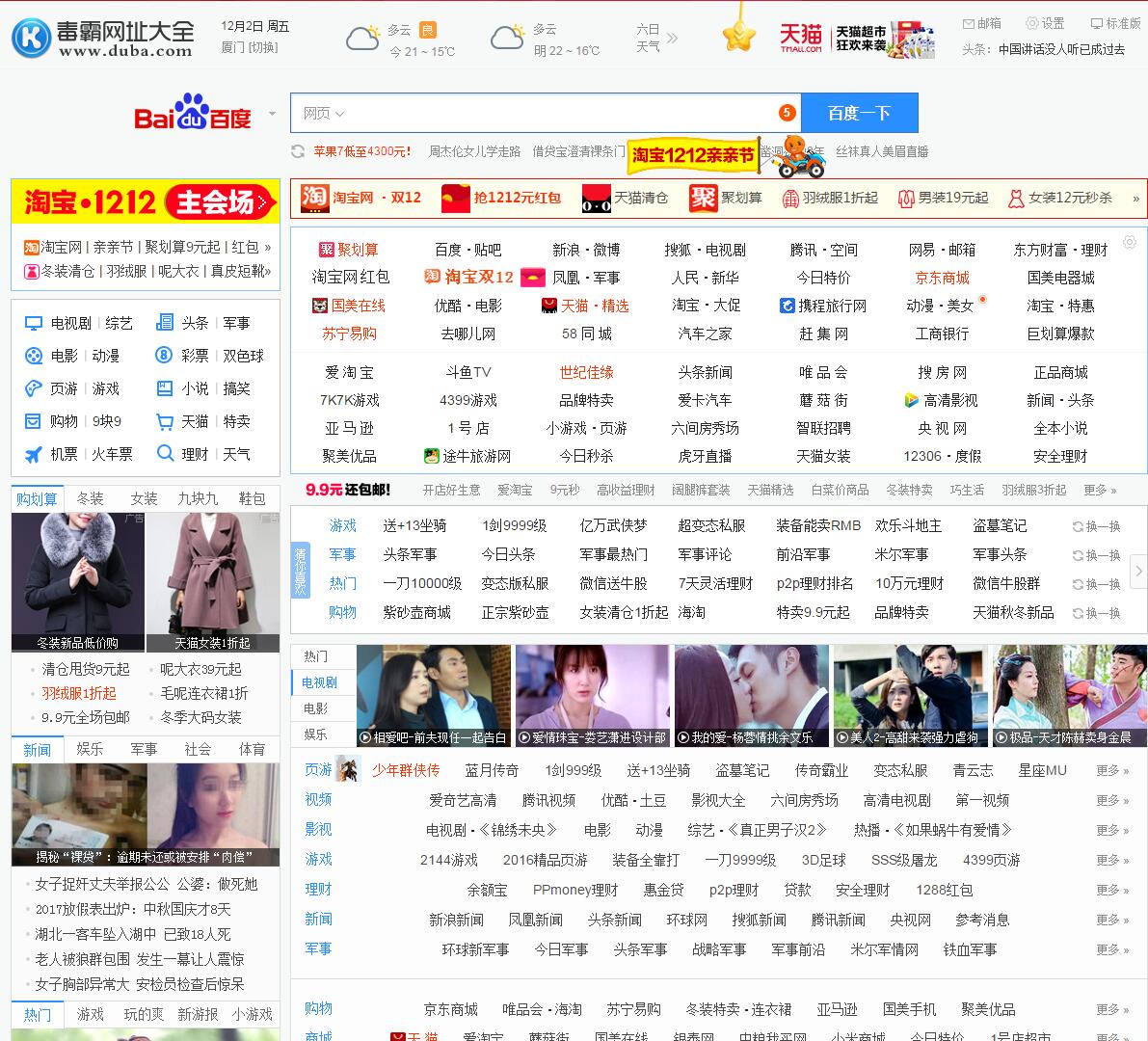The width and height of the screenshot is (1148, 1041).
Task: Switch to standard version monitor icon
Action: (1097, 24)
